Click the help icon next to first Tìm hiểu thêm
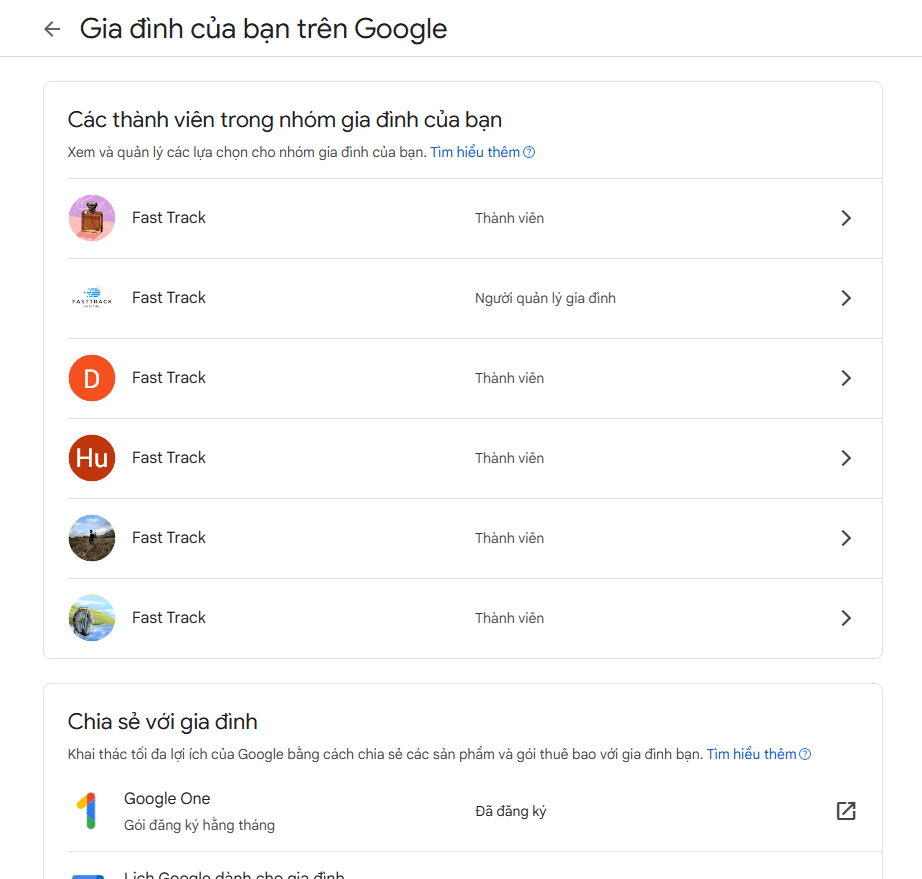The image size is (922, 879). pyautogui.click(x=530, y=151)
